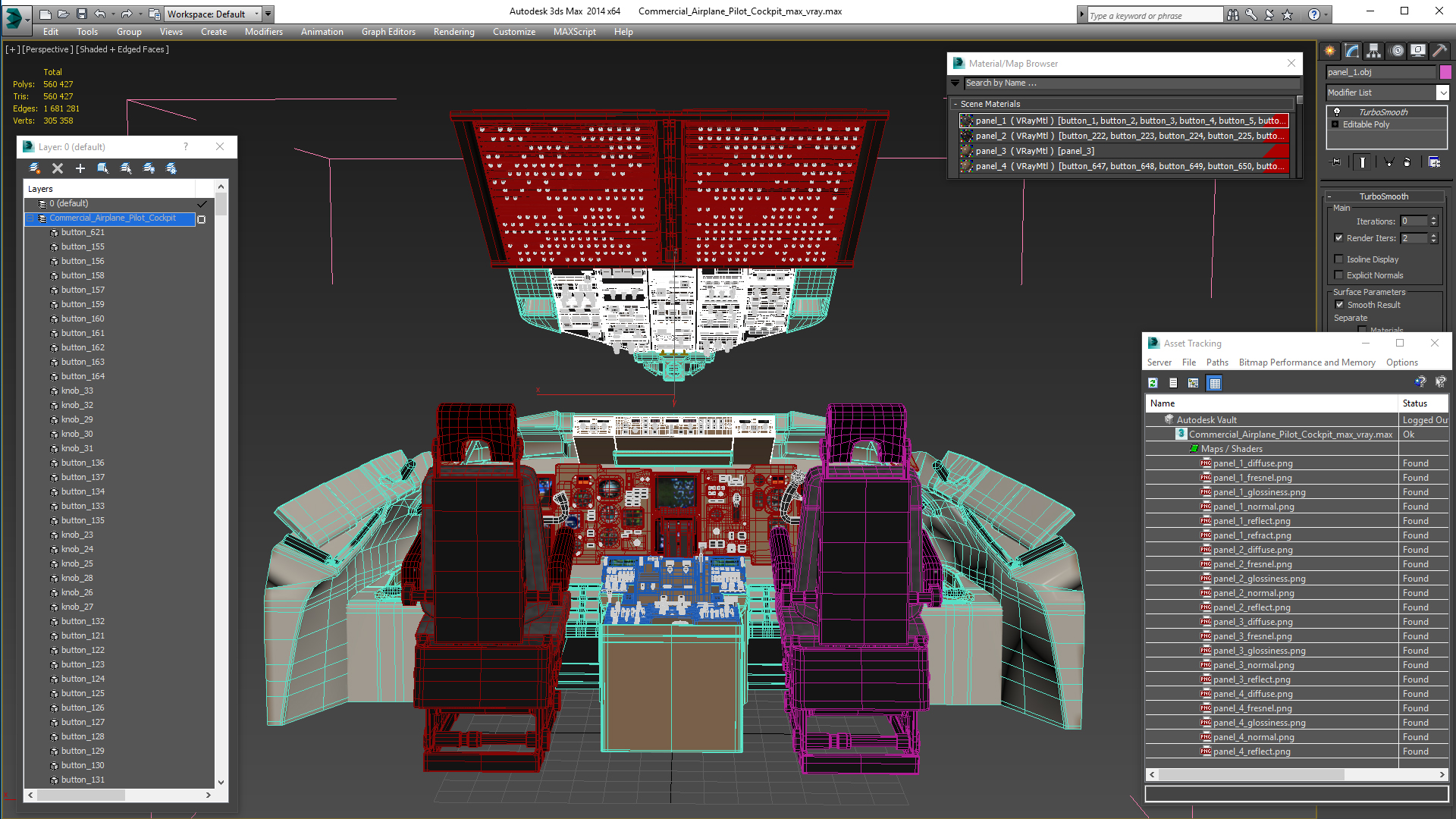Collapse the TurboSmooth rollout
Image resolution: width=1456 pixels, height=819 pixels.
click(1383, 196)
